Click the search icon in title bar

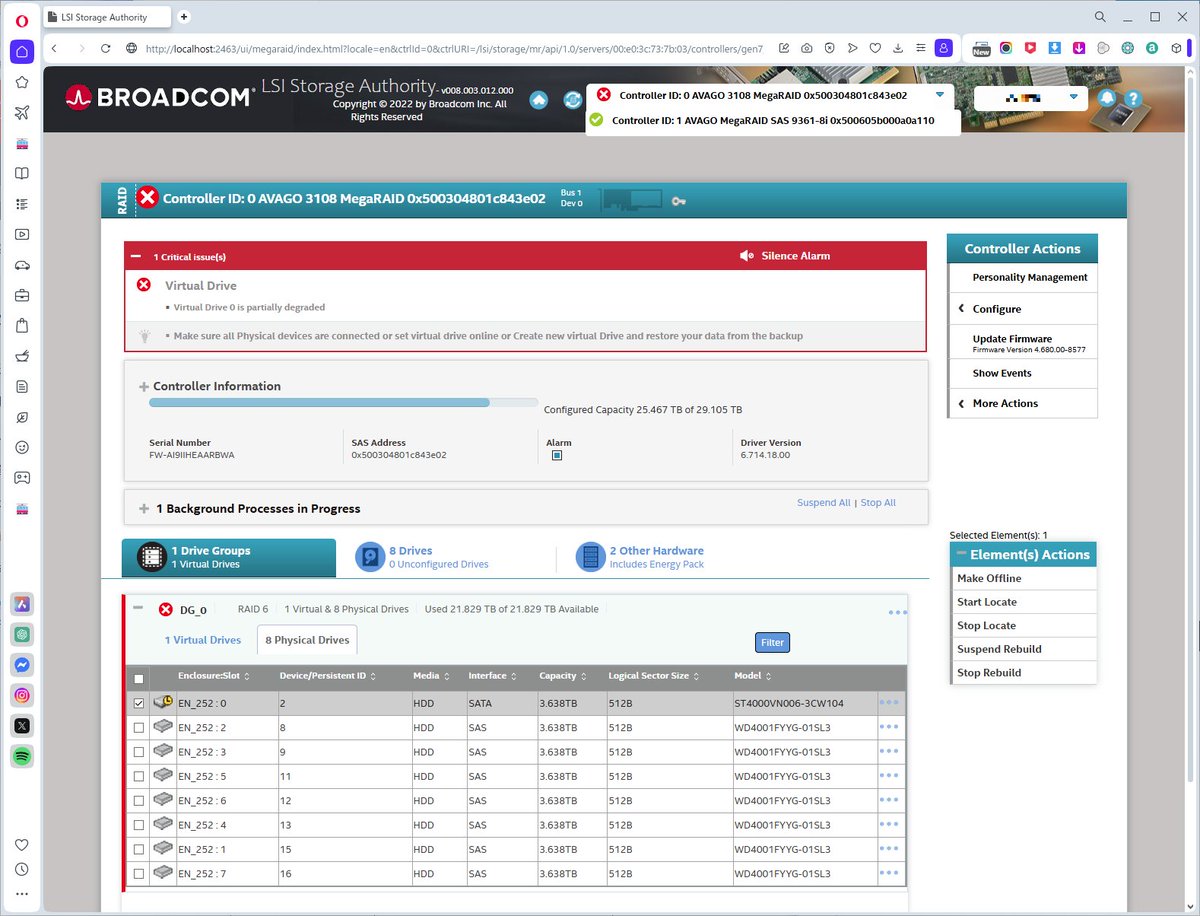(x=1101, y=17)
